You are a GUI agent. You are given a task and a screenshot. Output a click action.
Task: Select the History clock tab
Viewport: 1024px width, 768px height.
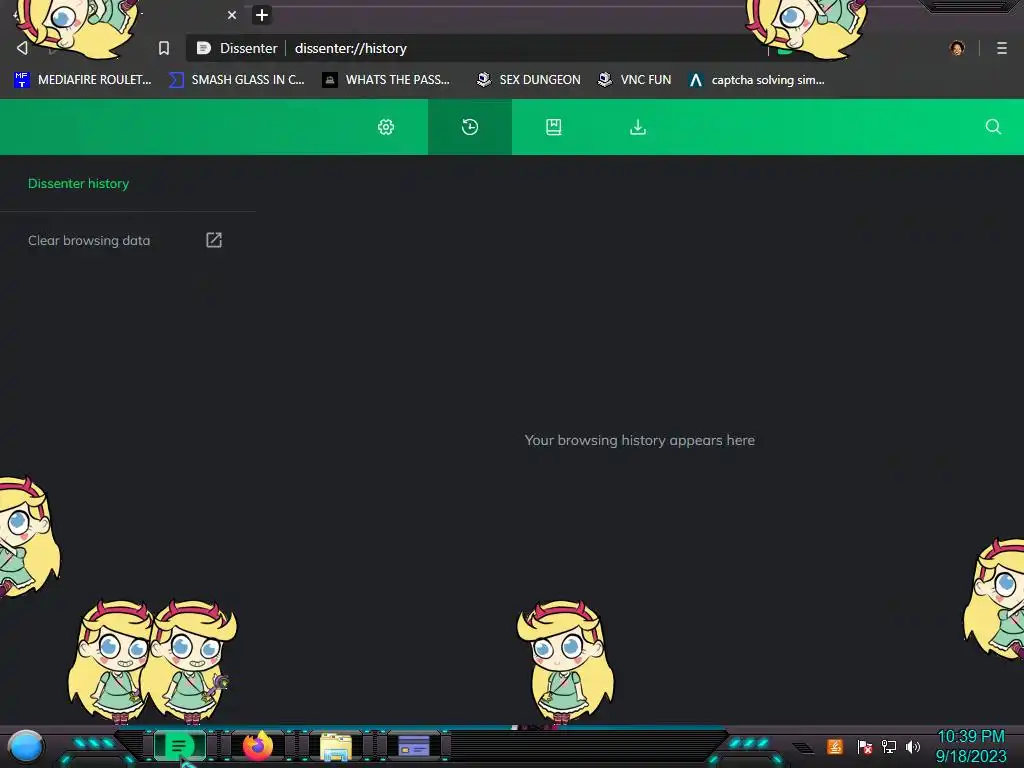(x=470, y=127)
